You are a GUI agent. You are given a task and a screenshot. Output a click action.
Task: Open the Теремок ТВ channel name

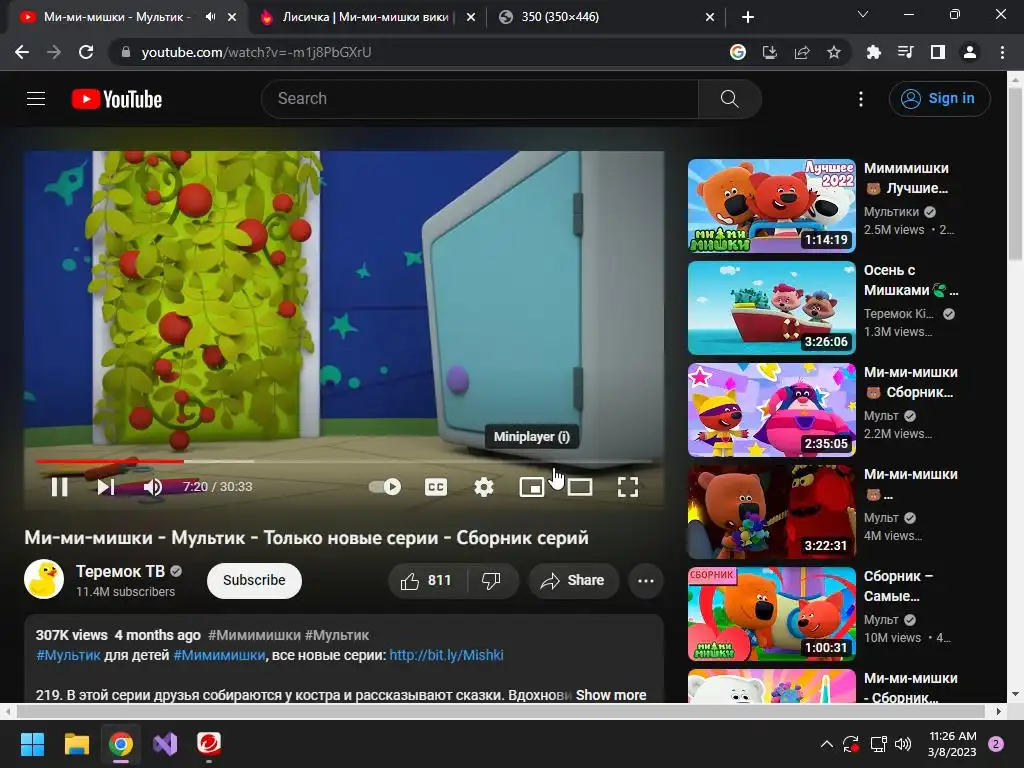120,571
